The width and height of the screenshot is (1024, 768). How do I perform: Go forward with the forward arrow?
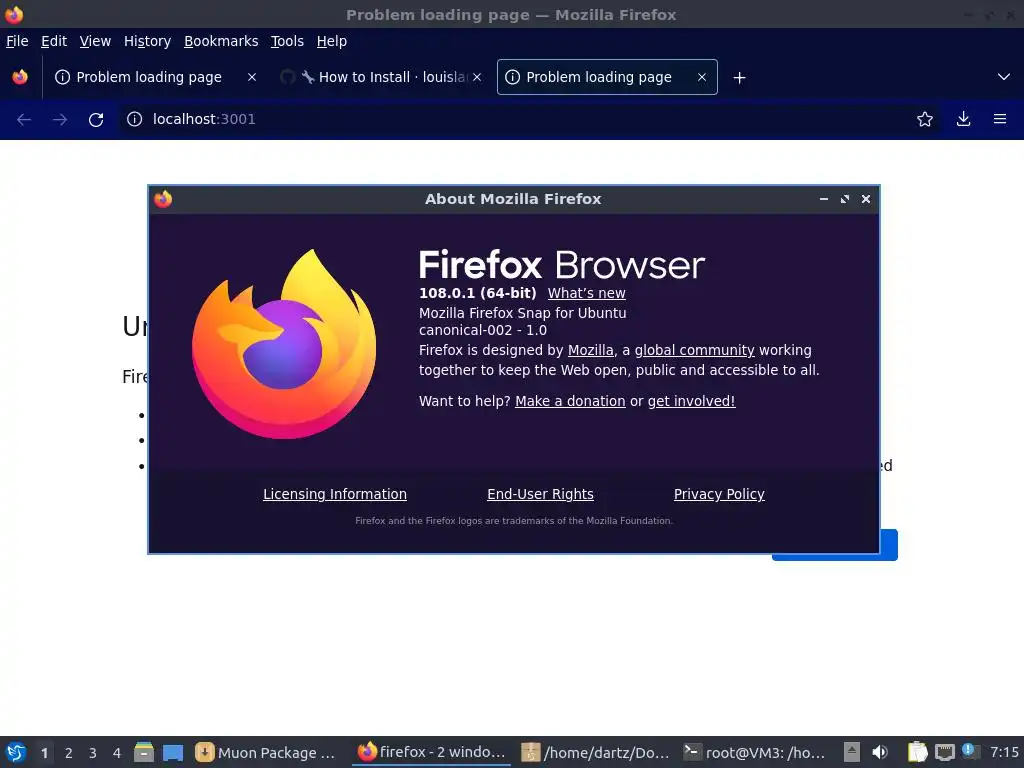tap(60, 119)
